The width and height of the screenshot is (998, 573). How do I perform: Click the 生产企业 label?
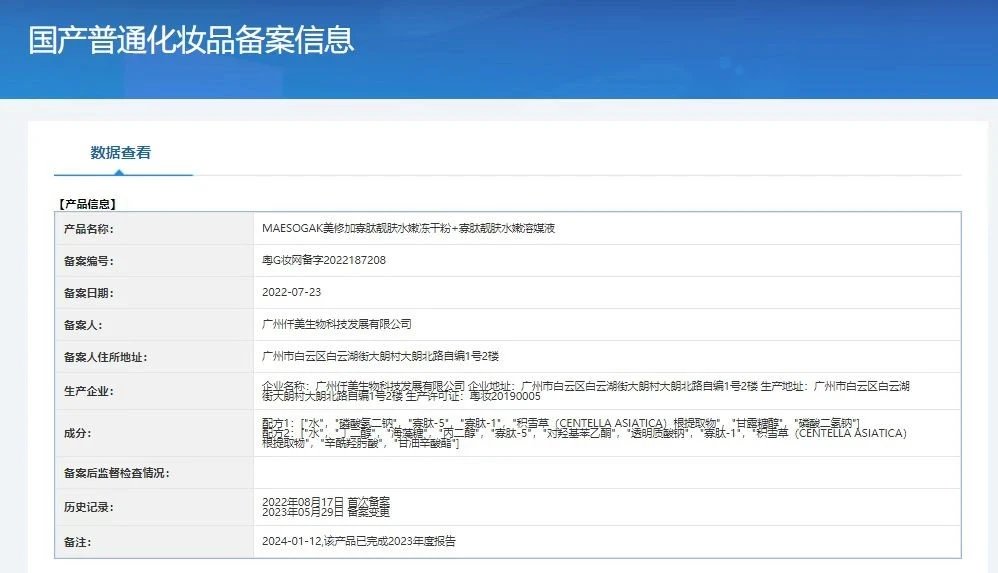(x=88, y=391)
